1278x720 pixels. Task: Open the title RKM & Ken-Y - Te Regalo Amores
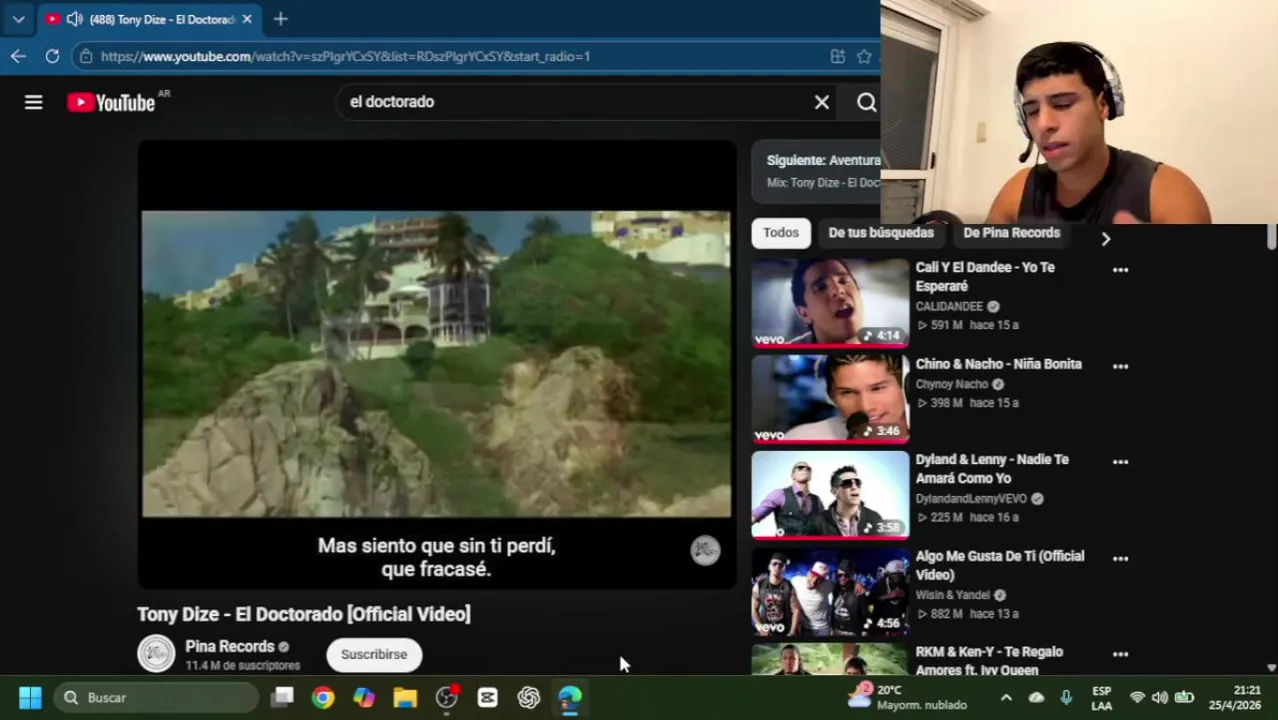coord(989,660)
